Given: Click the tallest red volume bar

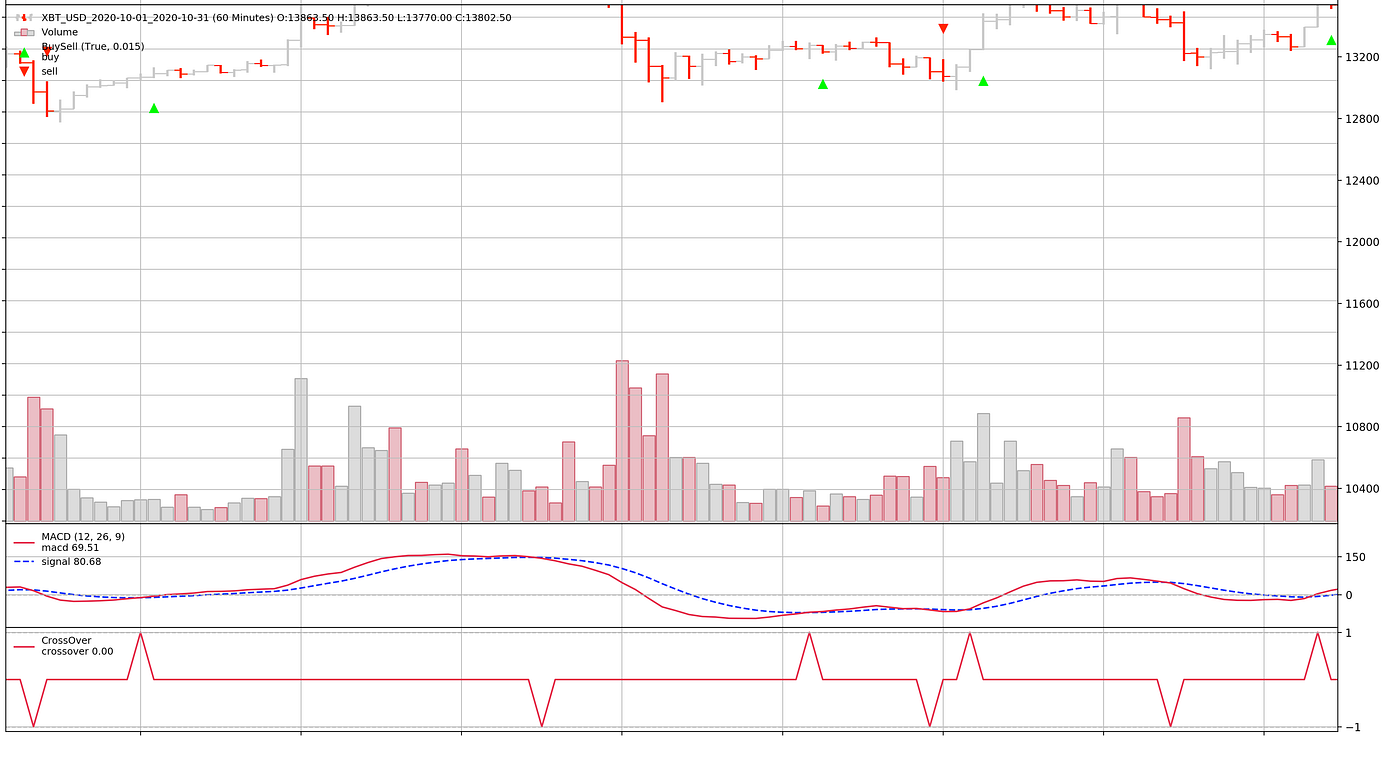Looking at the screenshot, I should point(622,441).
